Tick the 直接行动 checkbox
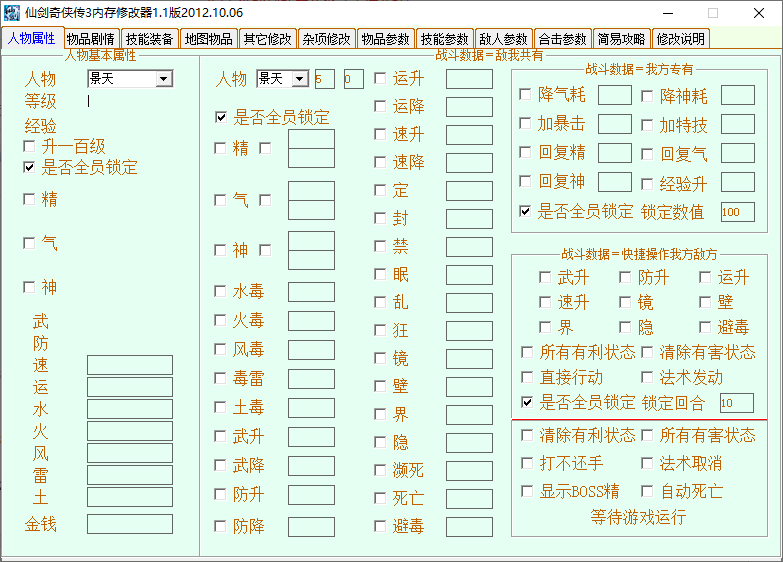 click(x=527, y=378)
